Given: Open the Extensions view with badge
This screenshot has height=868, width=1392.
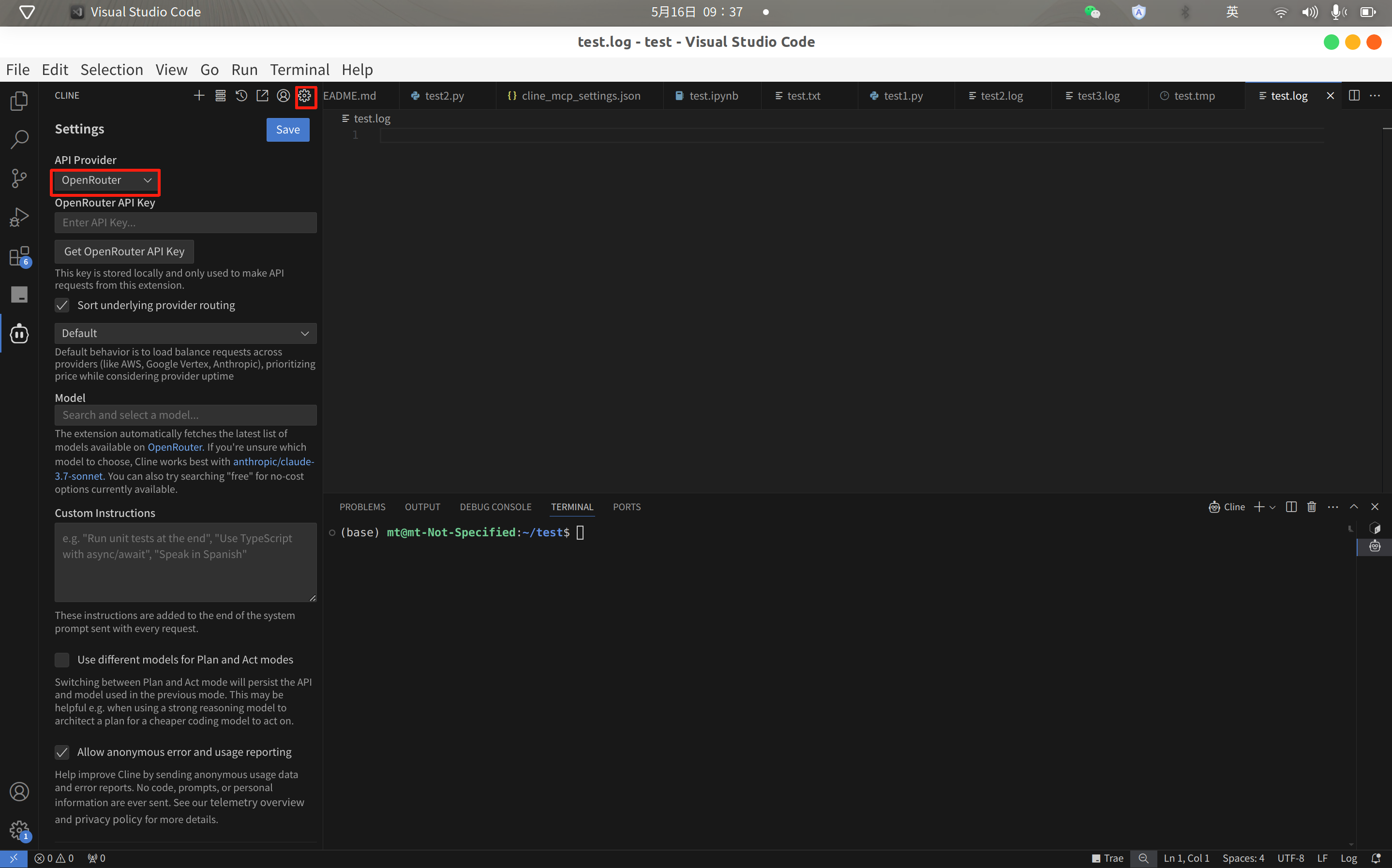Looking at the screenshot, I should pyautogui.click(x=19, y=256).
